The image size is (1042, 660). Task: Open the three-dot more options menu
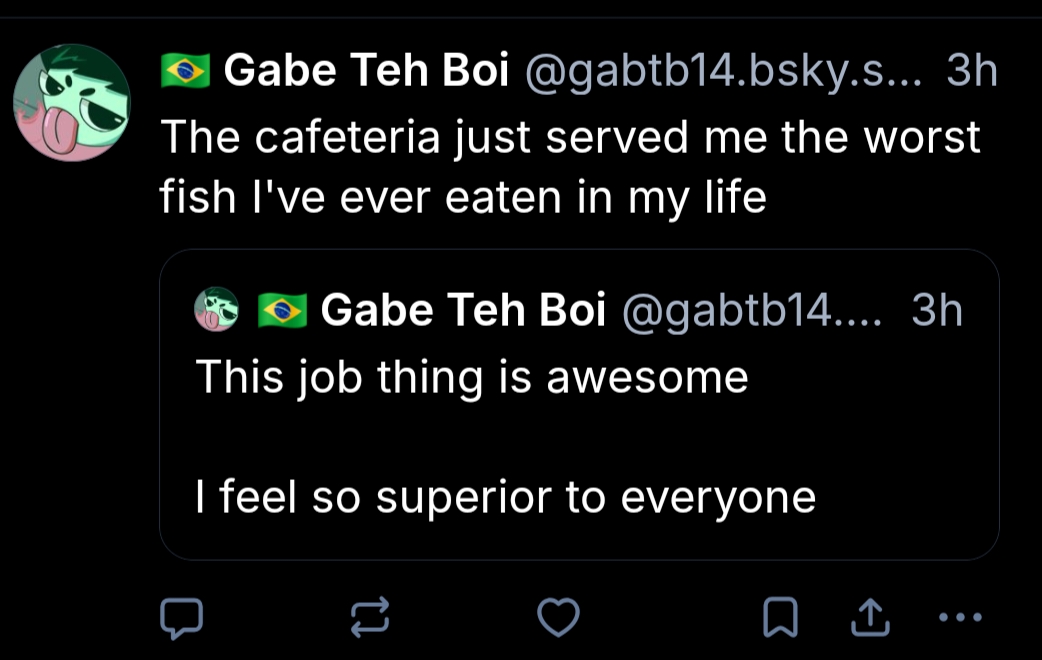pyautogui.click(x=962, y=617)
